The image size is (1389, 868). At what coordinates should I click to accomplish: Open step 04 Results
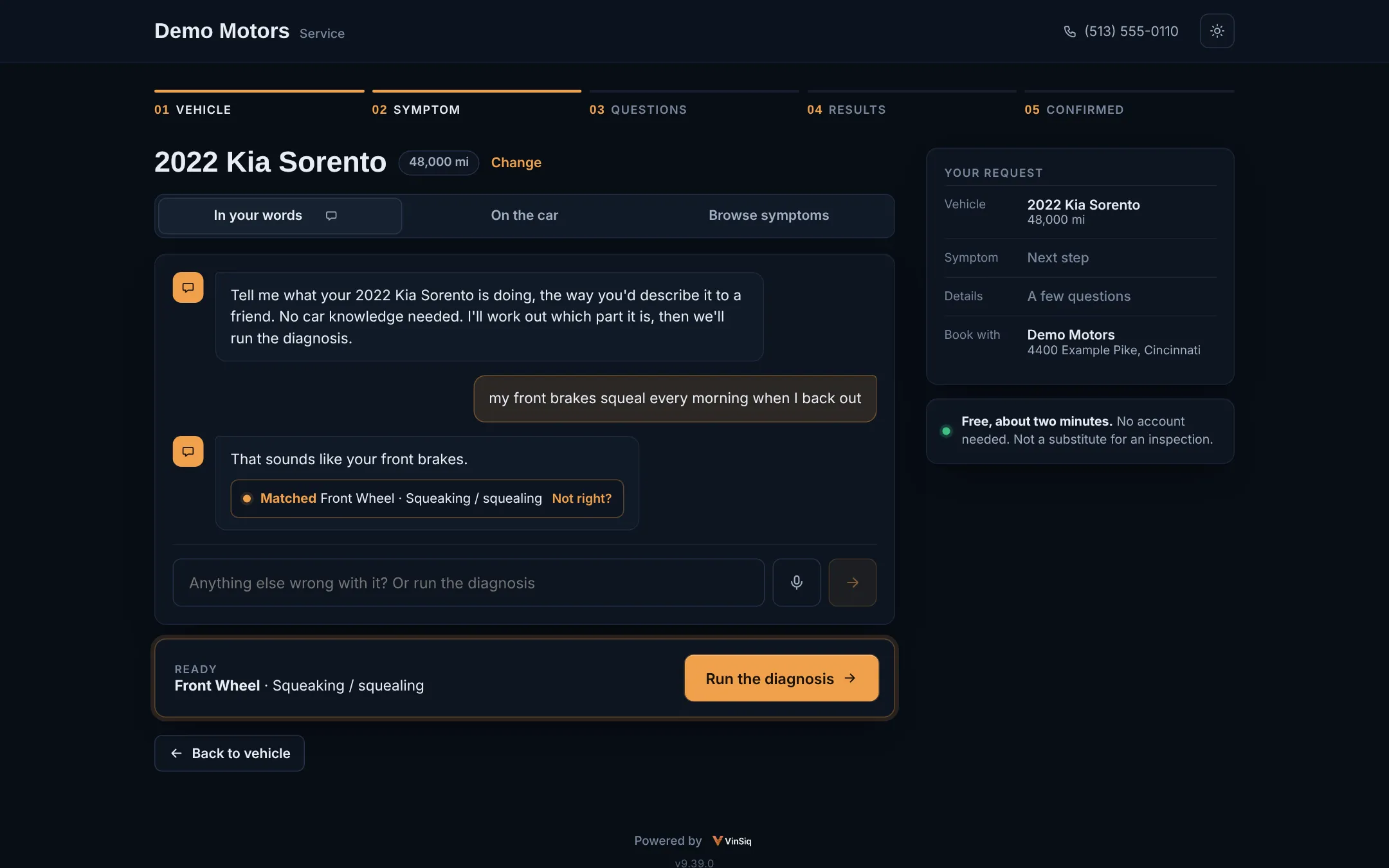[x=911, y=104]
